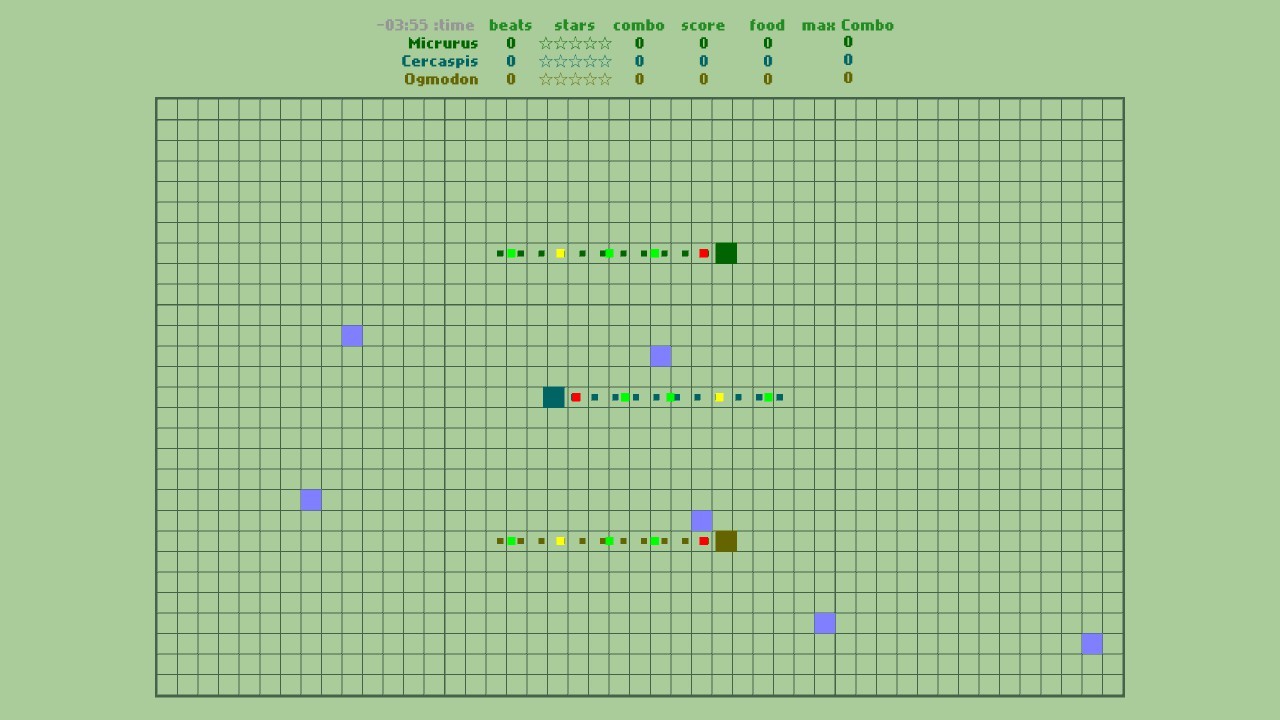Click the red beat segment behind Micrurus's head

click(x=703, y=253)
